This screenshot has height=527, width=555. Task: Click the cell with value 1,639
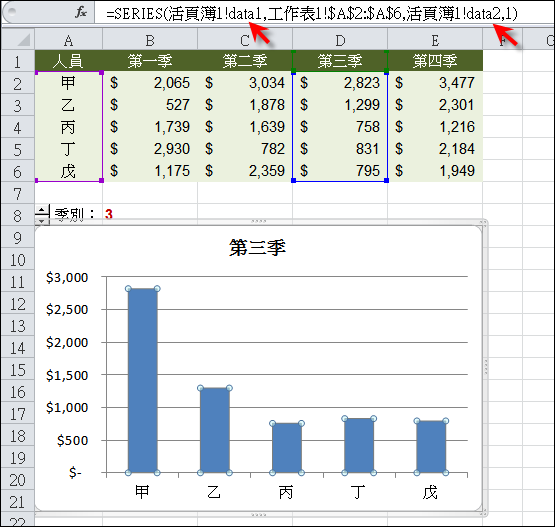tap(245, 127)
